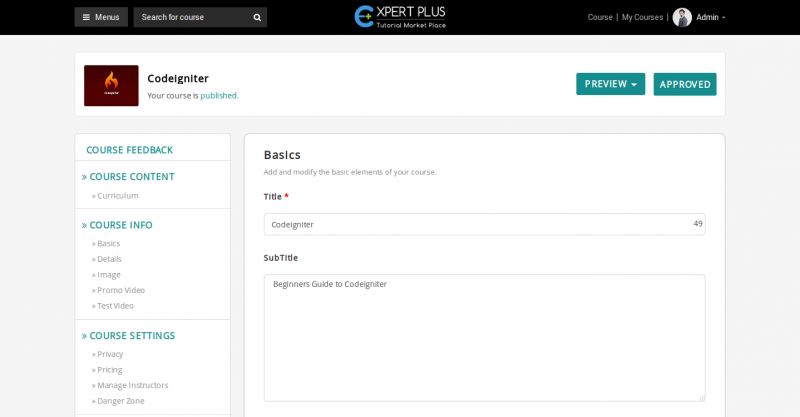Open Image in sidebar

click(x=109, y=275)
